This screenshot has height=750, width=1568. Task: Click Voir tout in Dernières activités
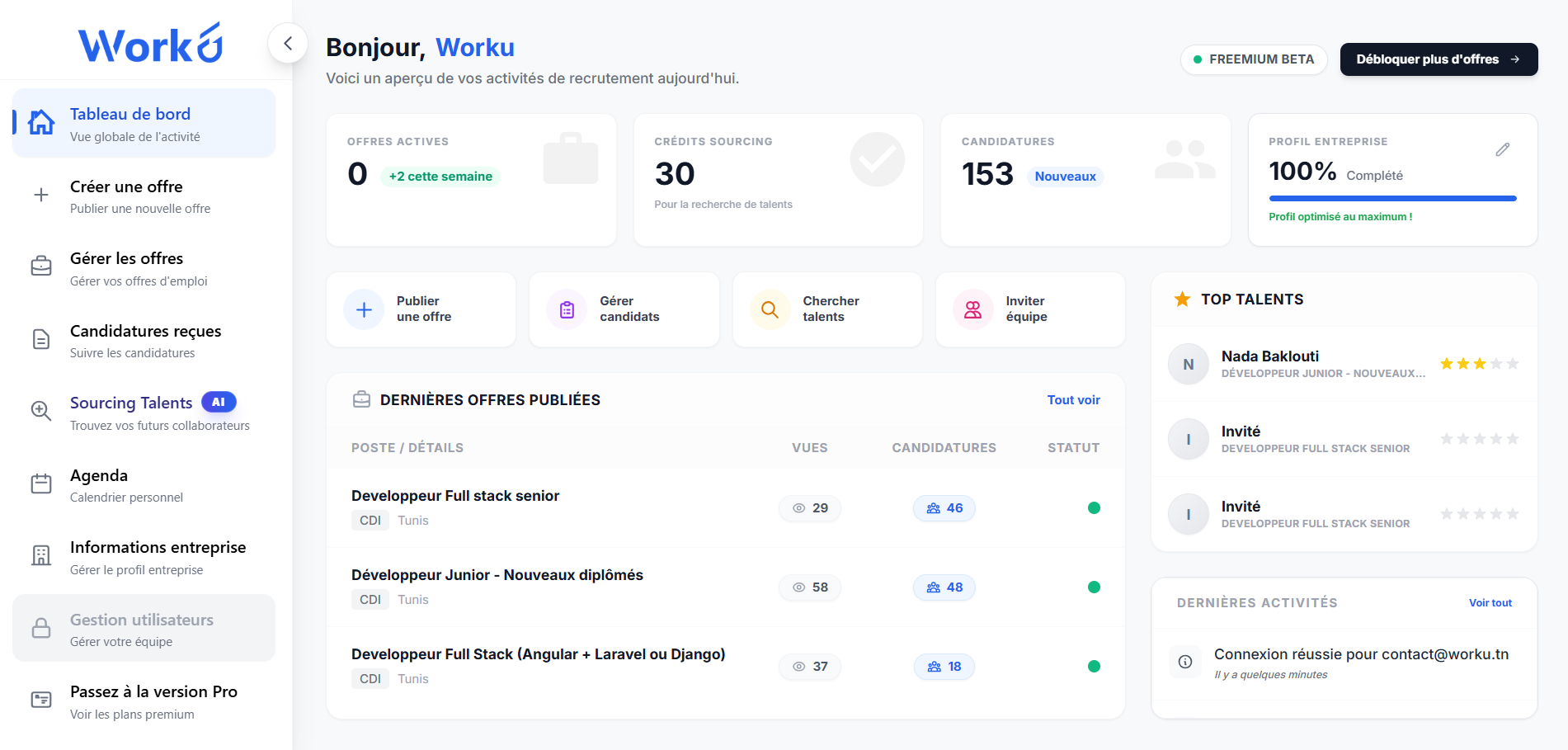[1490, 603]
